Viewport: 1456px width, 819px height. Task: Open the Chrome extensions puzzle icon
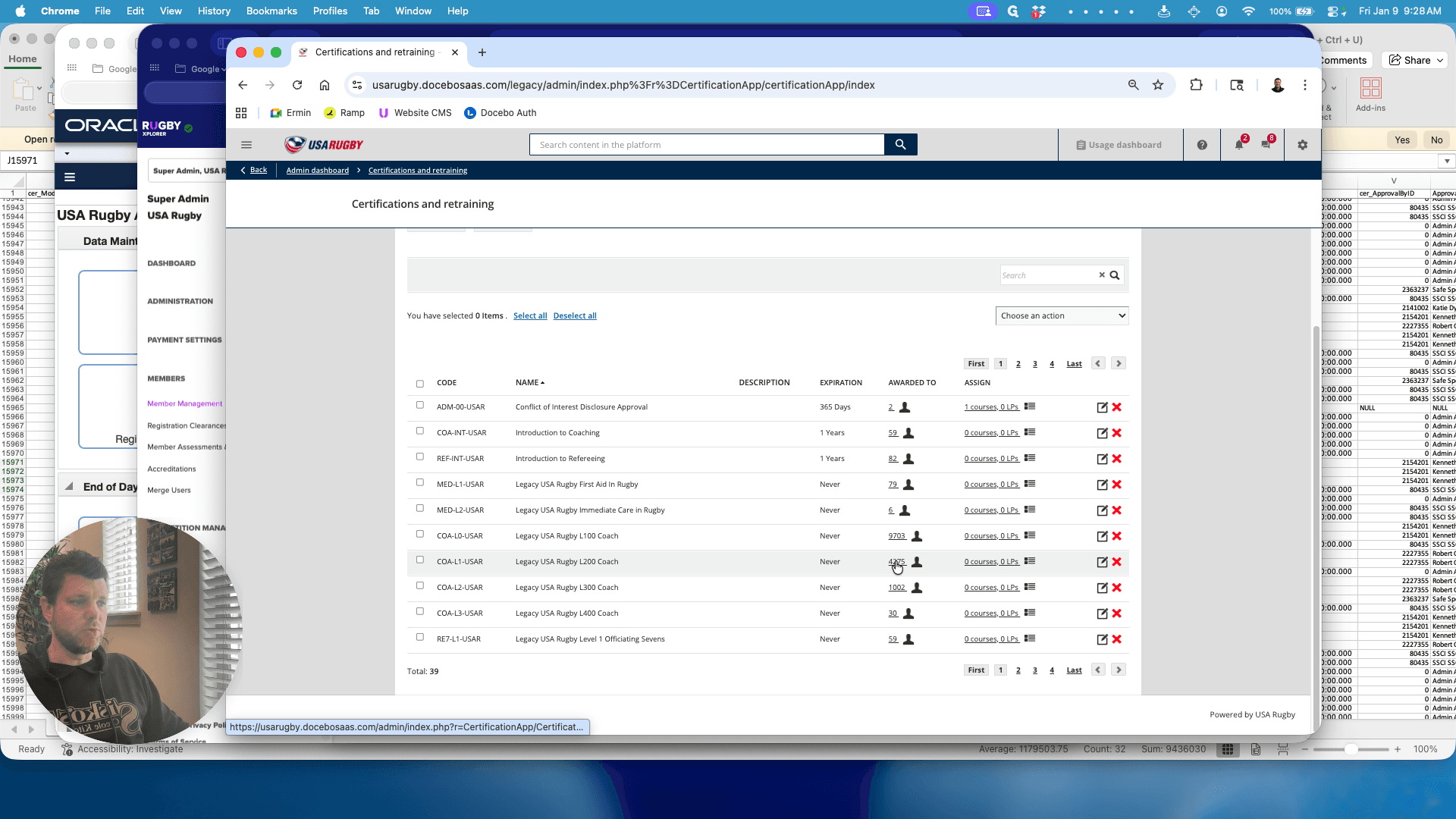(x=1196, y=85)
